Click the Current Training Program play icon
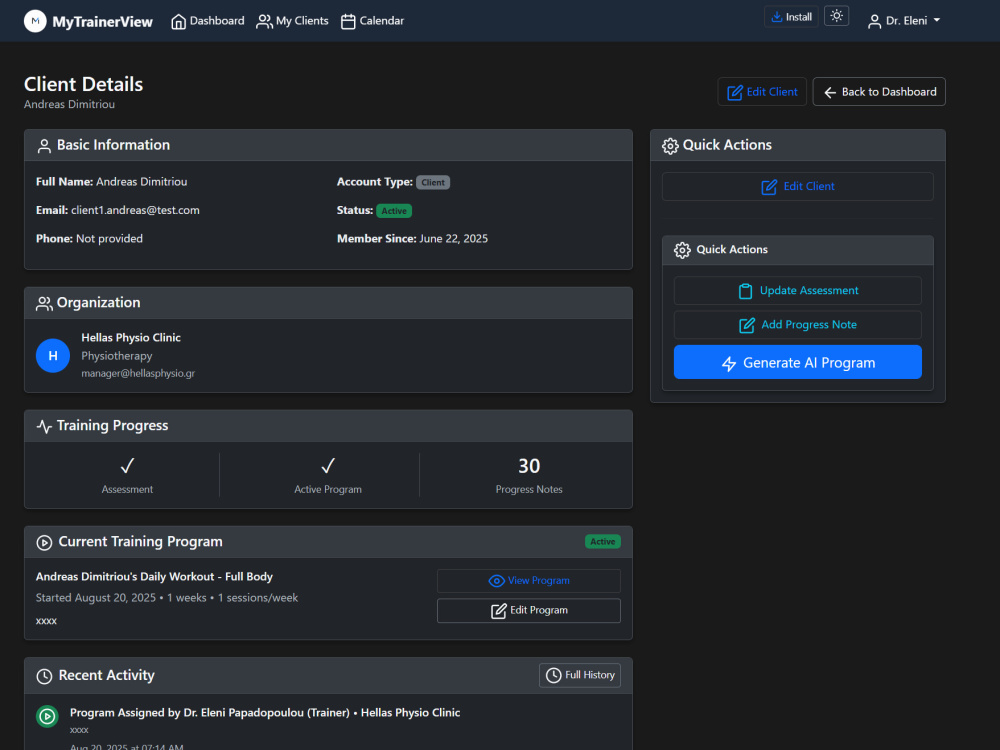The width and height of the screenshot is (1000, 750). (44, 543)
